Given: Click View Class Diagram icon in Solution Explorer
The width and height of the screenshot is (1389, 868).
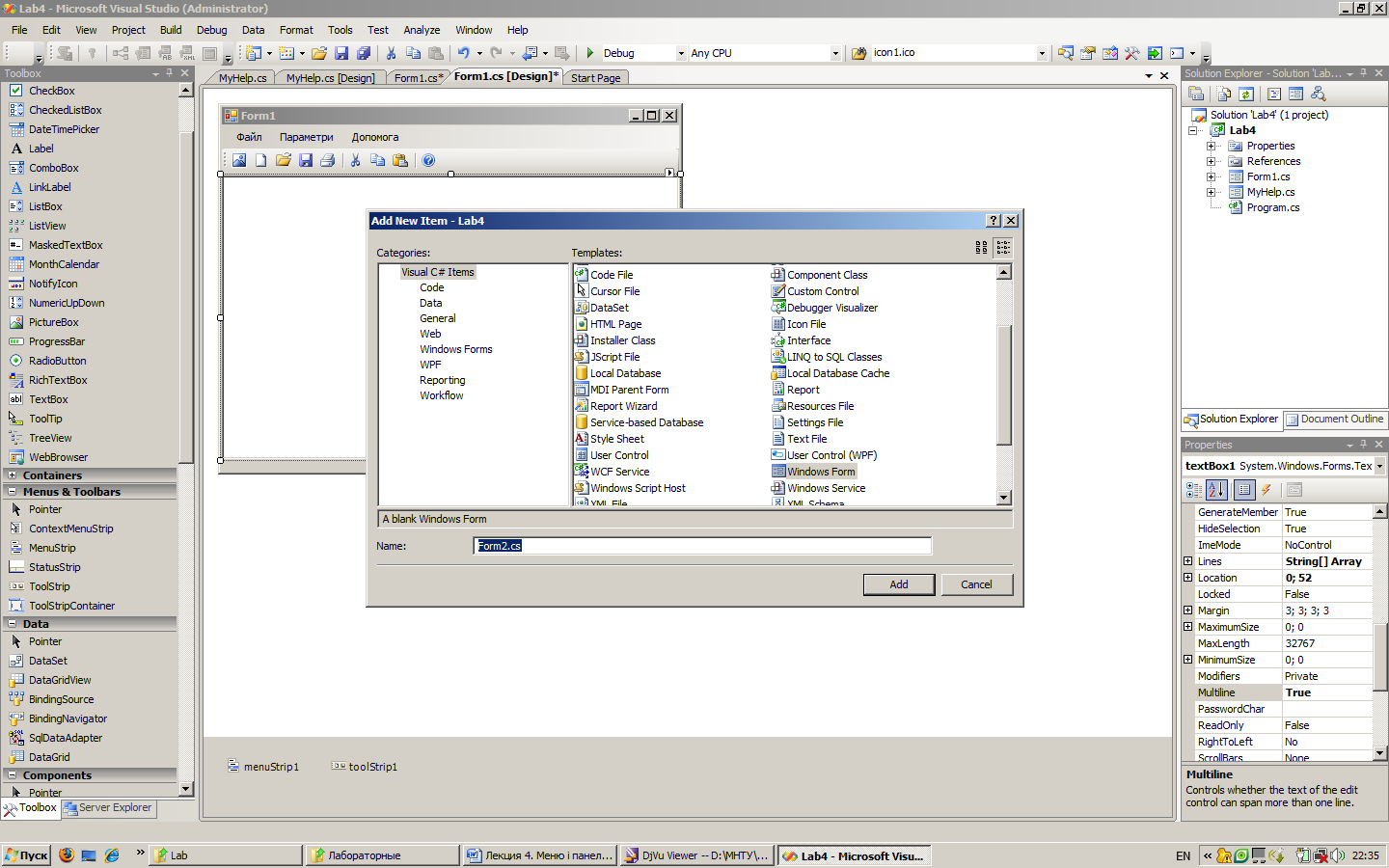Looking at the screenshot, I should click(x=1318, y=94).
